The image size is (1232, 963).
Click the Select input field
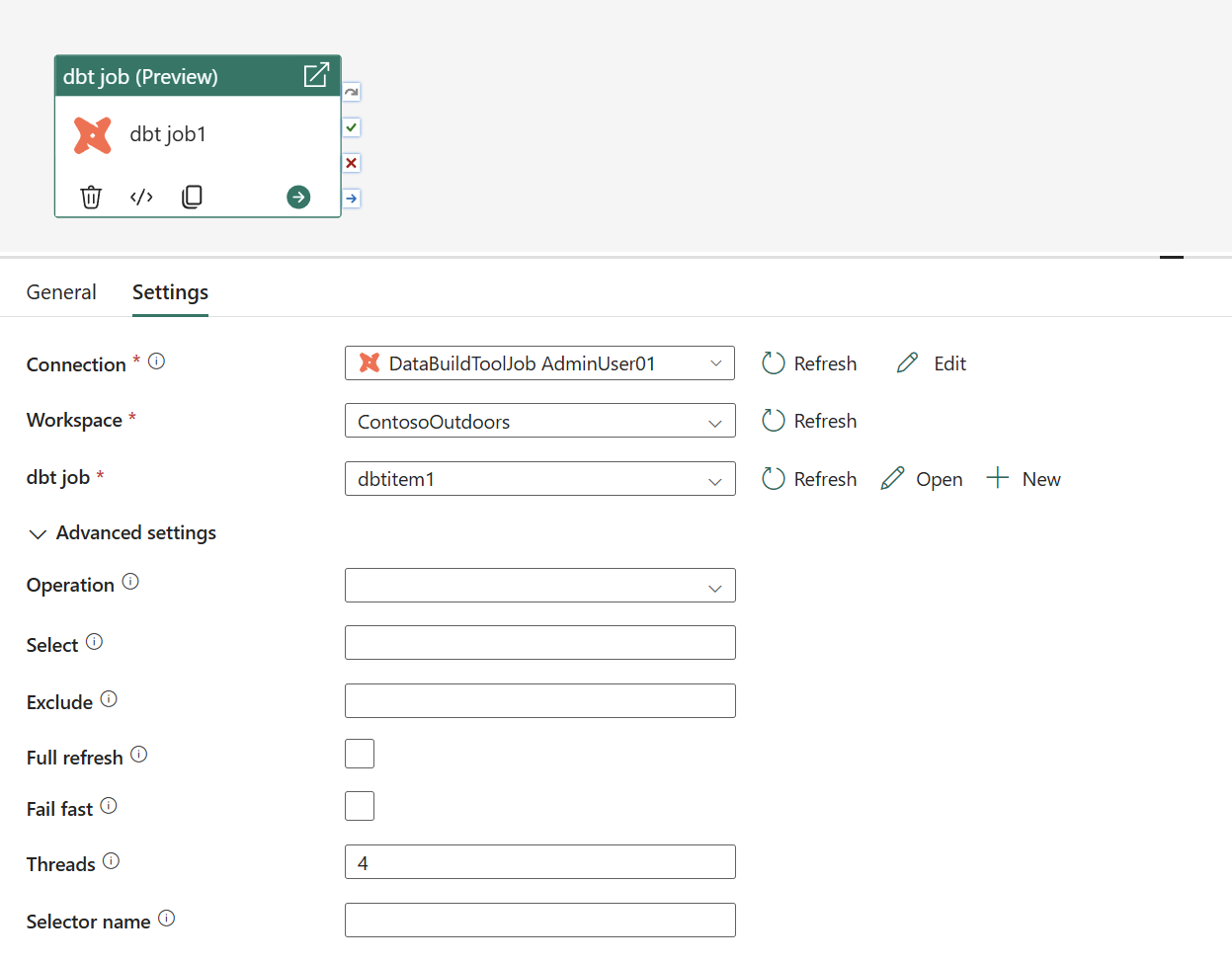pos(539,643)
